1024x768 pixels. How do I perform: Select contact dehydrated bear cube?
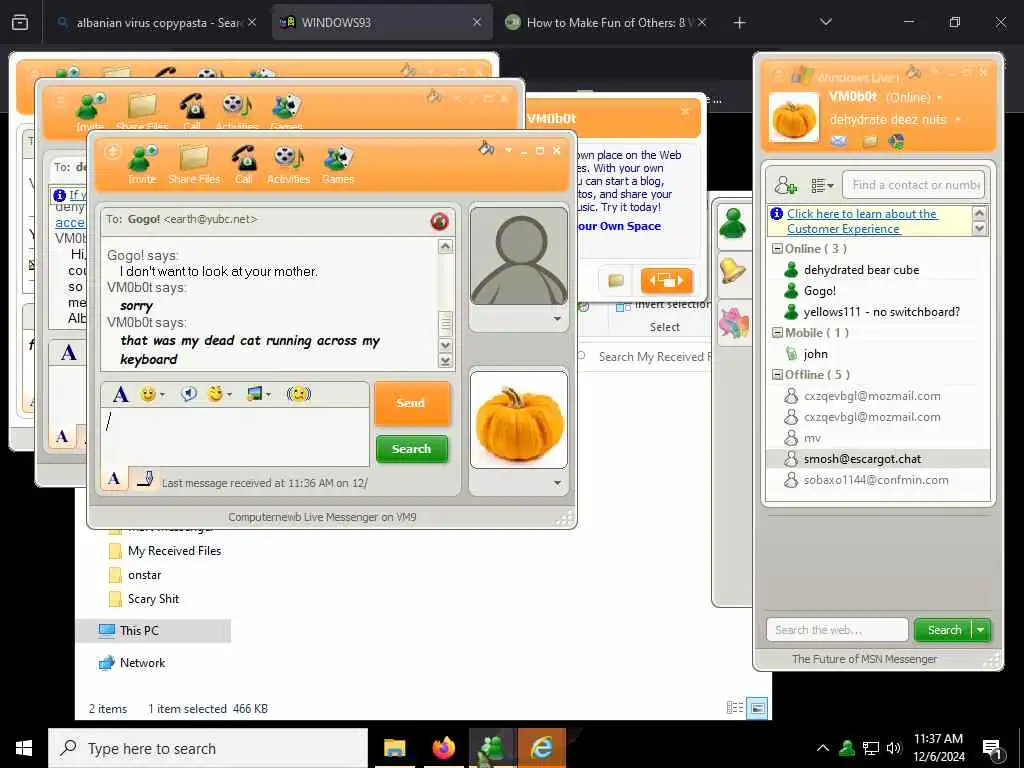click(x=861, y=270)
